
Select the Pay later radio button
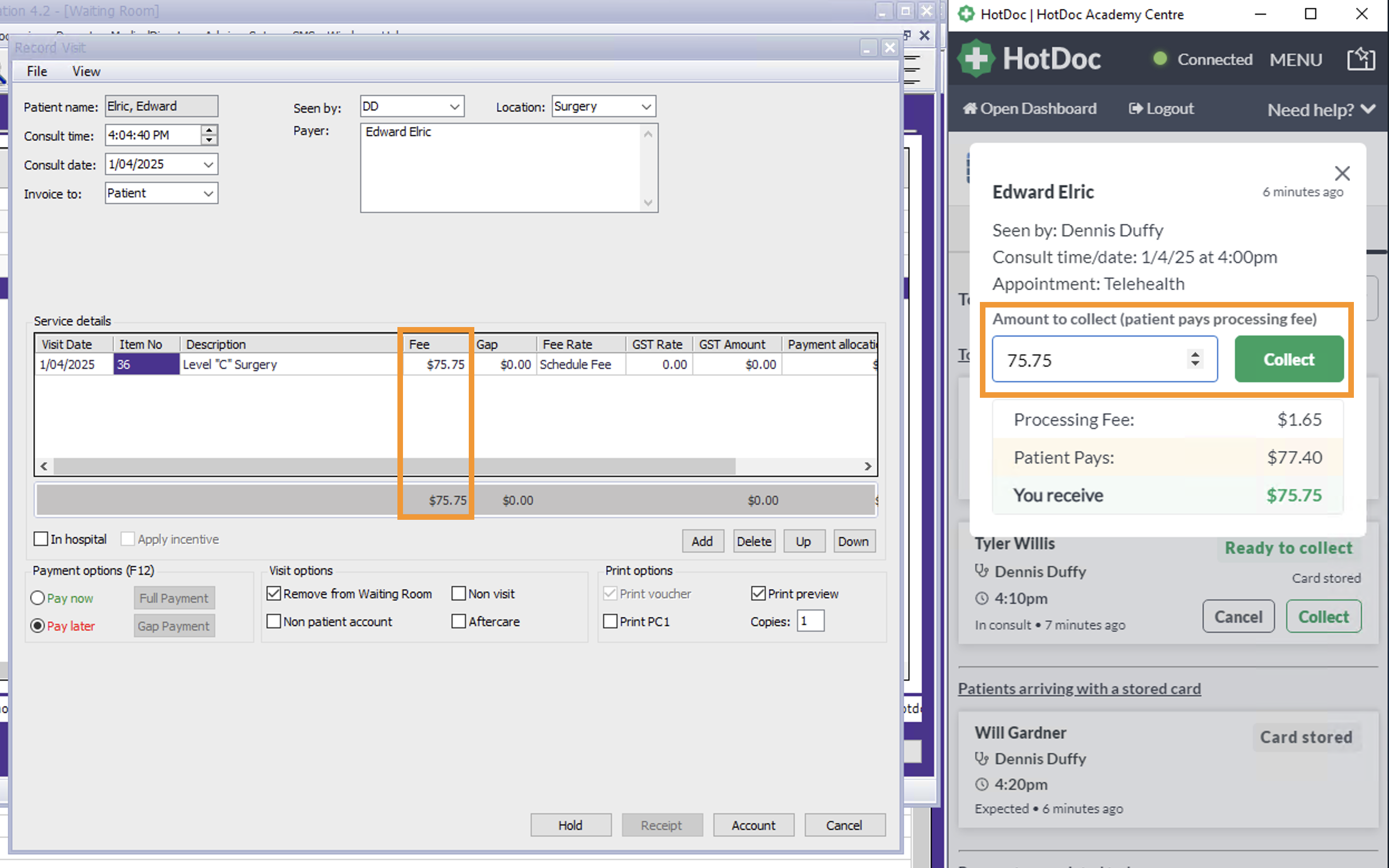37,626
